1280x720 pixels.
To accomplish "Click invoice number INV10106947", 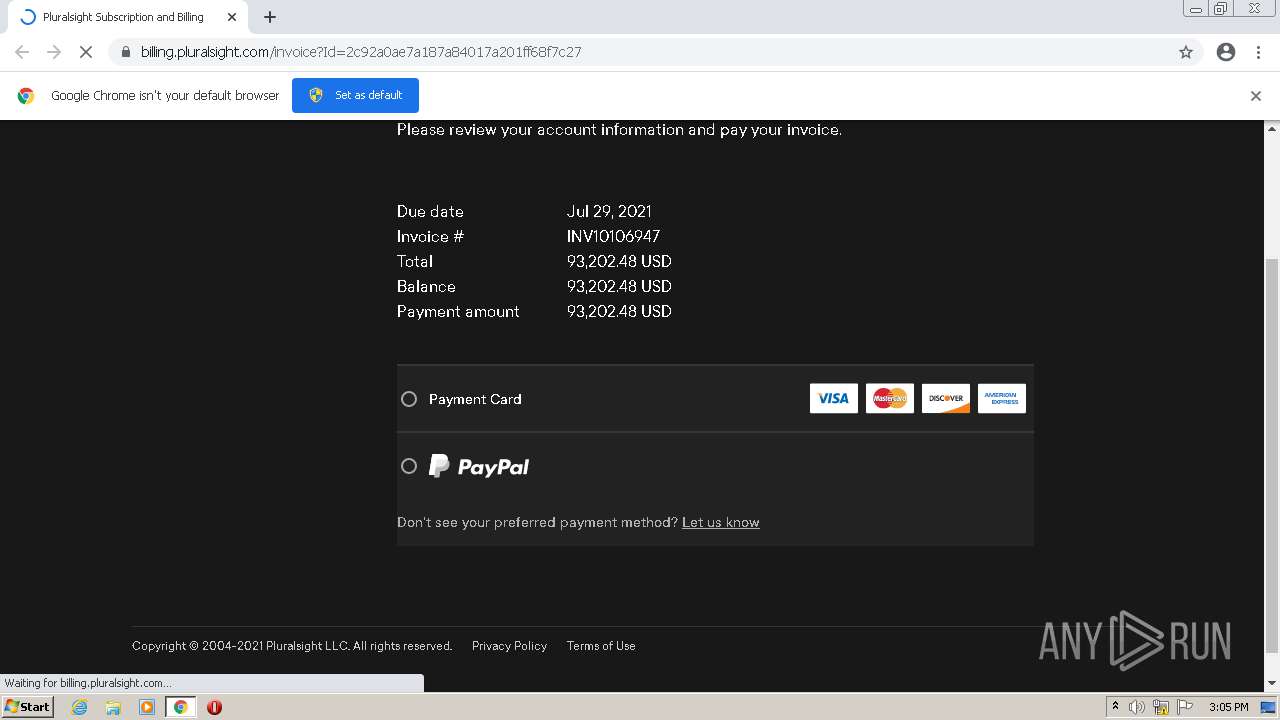I will tap(613, 236).
